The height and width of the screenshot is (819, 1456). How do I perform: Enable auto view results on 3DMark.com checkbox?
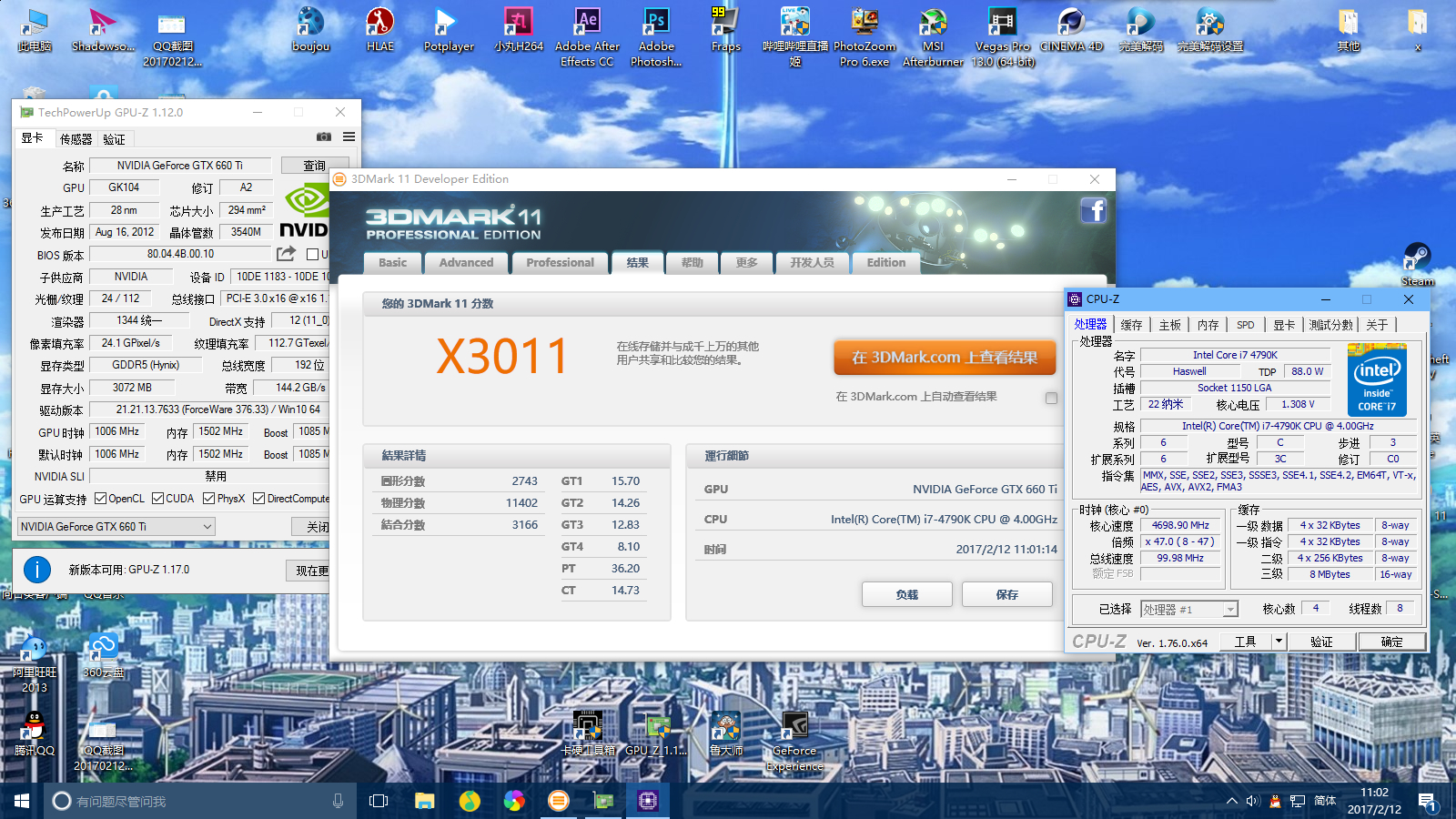tap(1051, 398)
